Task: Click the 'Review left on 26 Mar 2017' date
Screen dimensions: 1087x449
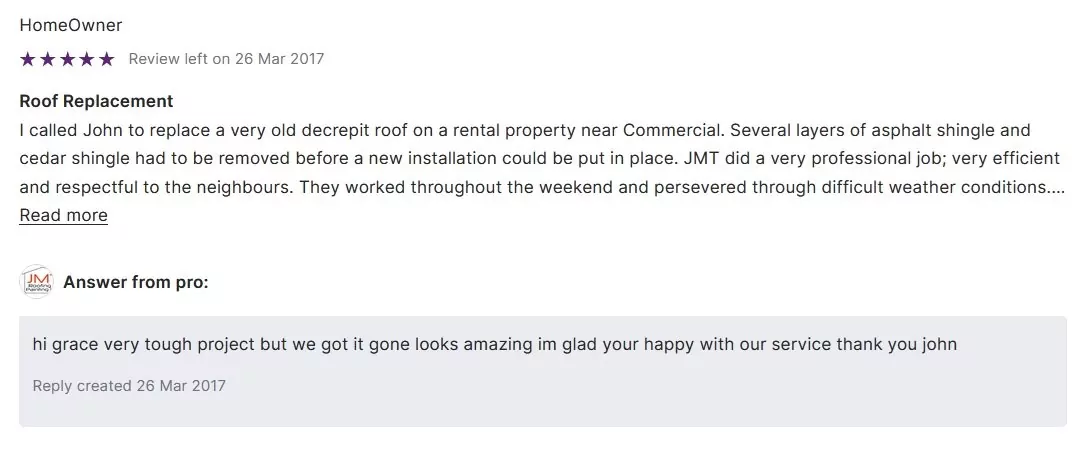Action: [226, 59]
